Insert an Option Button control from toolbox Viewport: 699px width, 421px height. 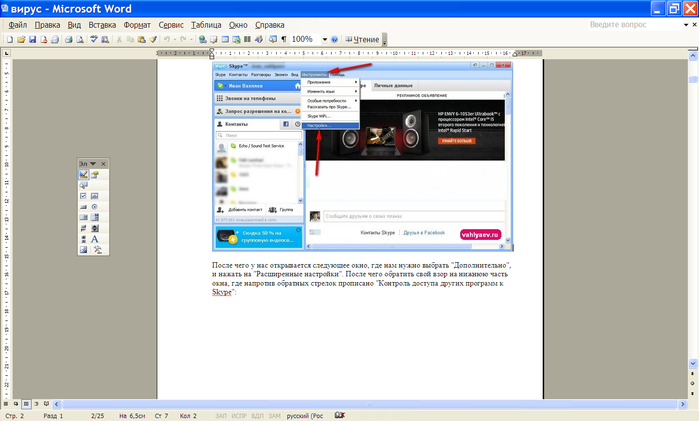coord(95,207)
